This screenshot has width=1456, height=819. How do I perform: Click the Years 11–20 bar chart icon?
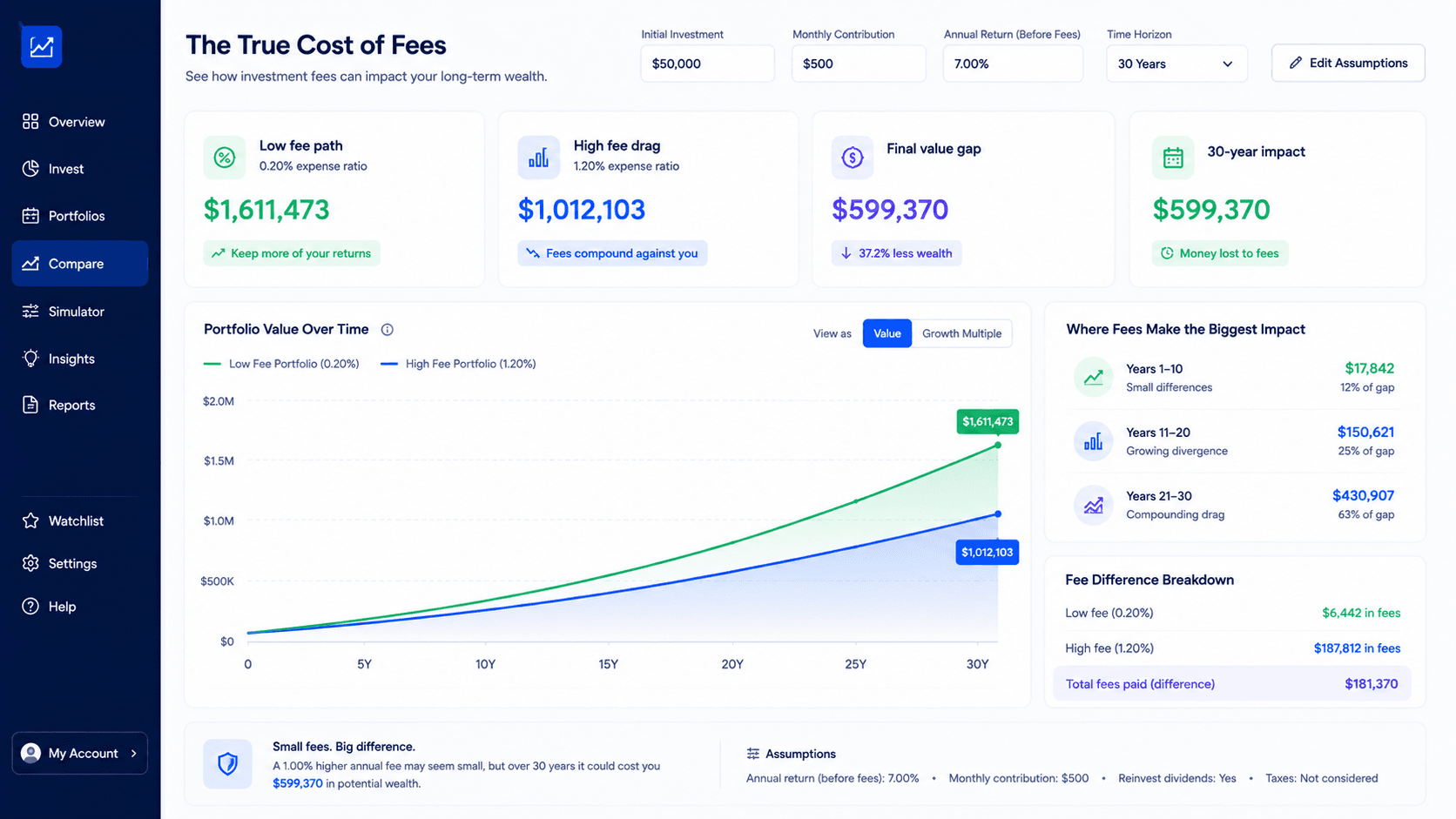(1093, 441)
